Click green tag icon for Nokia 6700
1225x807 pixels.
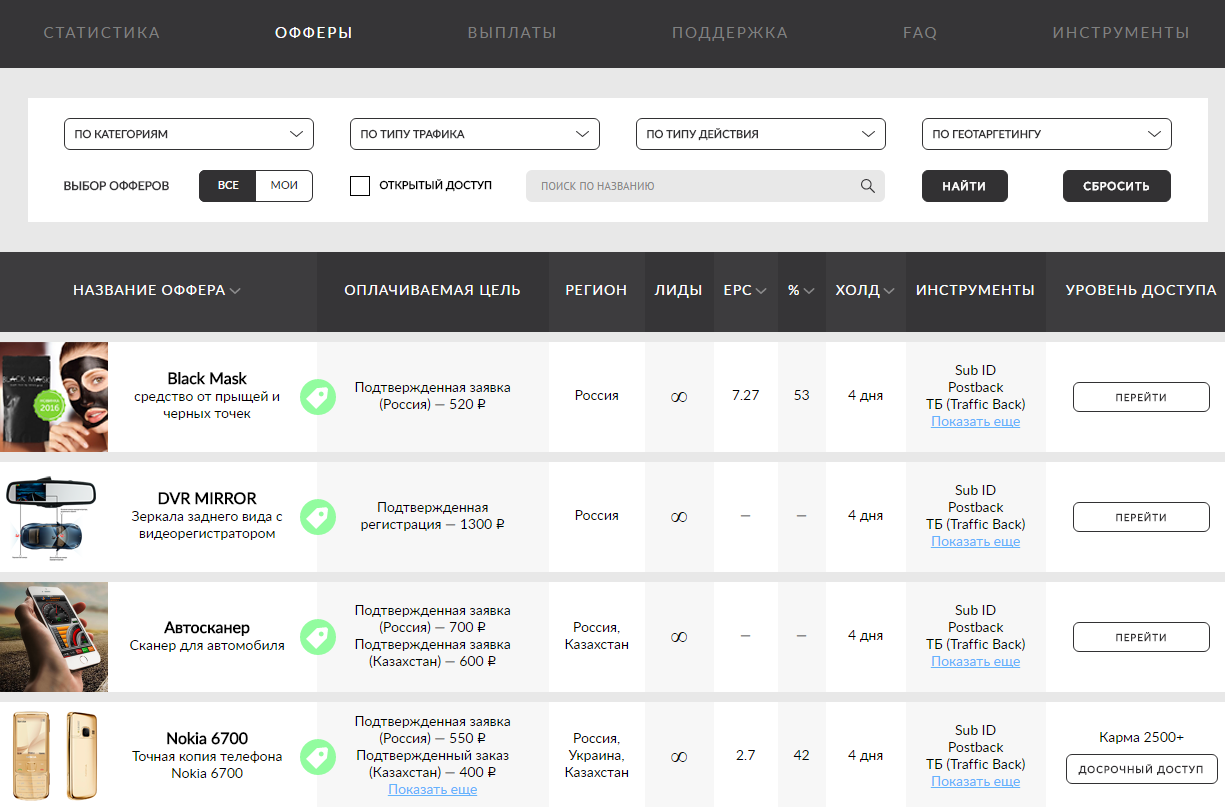click(318, 756)
